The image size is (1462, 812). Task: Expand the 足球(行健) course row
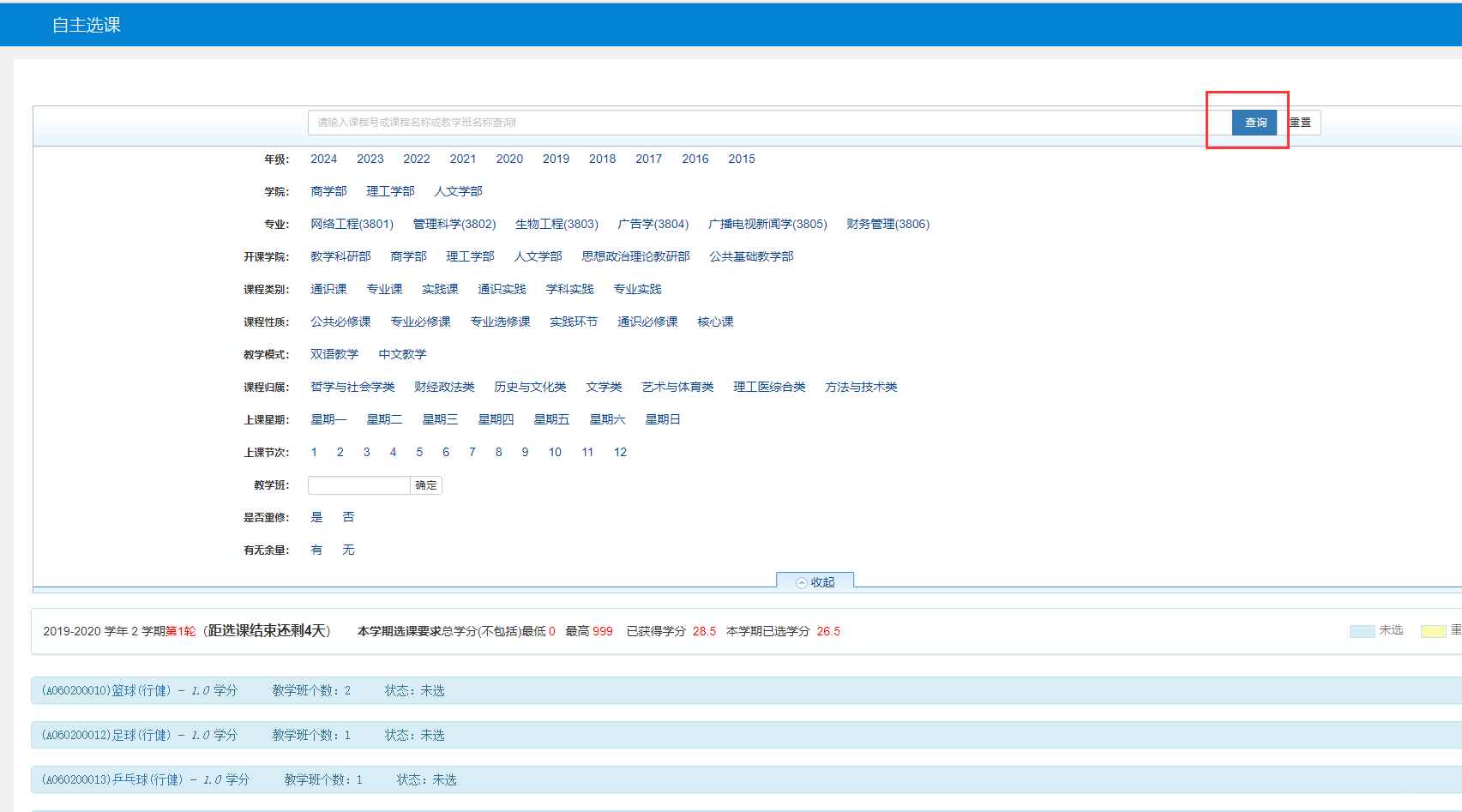click(141, 735)
